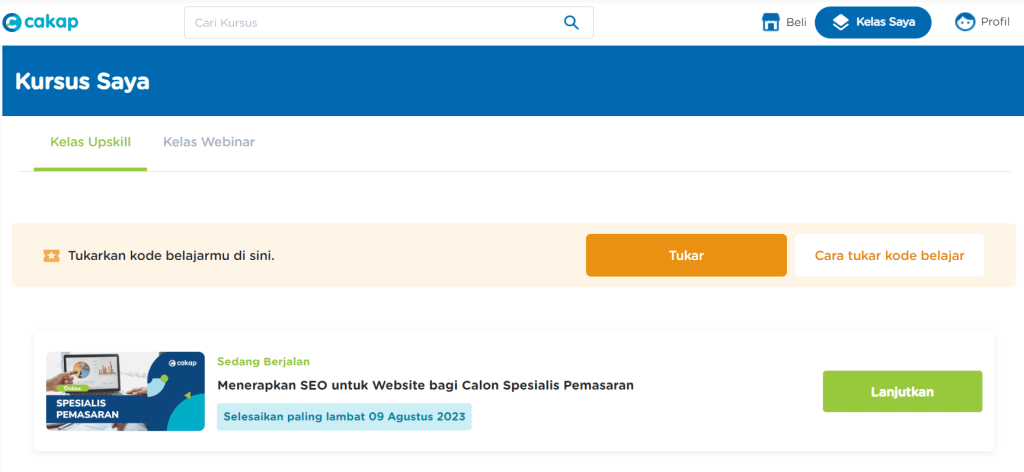Click the voucher ticket icon
Image resolution: width=1024 pixels, height=472 pixels.
point(52,256)
